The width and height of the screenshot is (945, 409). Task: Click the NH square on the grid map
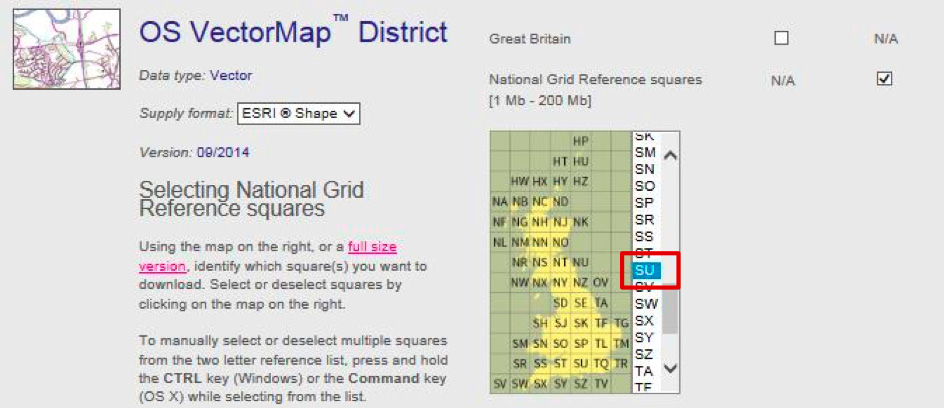540,222
